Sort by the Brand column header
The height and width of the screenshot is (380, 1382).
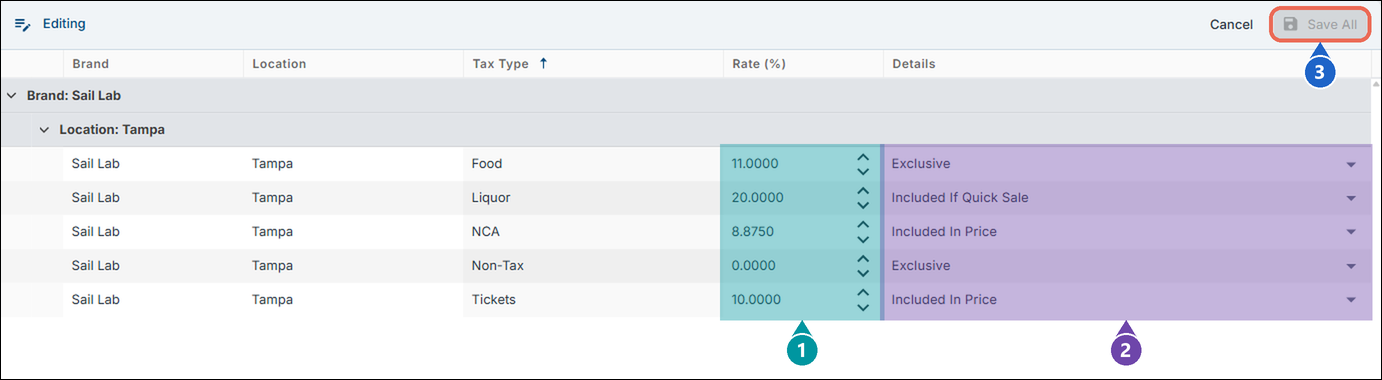(91, 64)
